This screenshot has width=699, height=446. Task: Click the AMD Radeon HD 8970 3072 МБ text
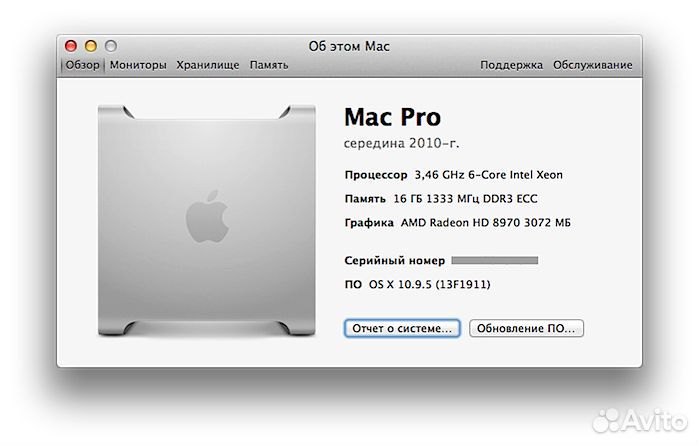click(485, 223)
